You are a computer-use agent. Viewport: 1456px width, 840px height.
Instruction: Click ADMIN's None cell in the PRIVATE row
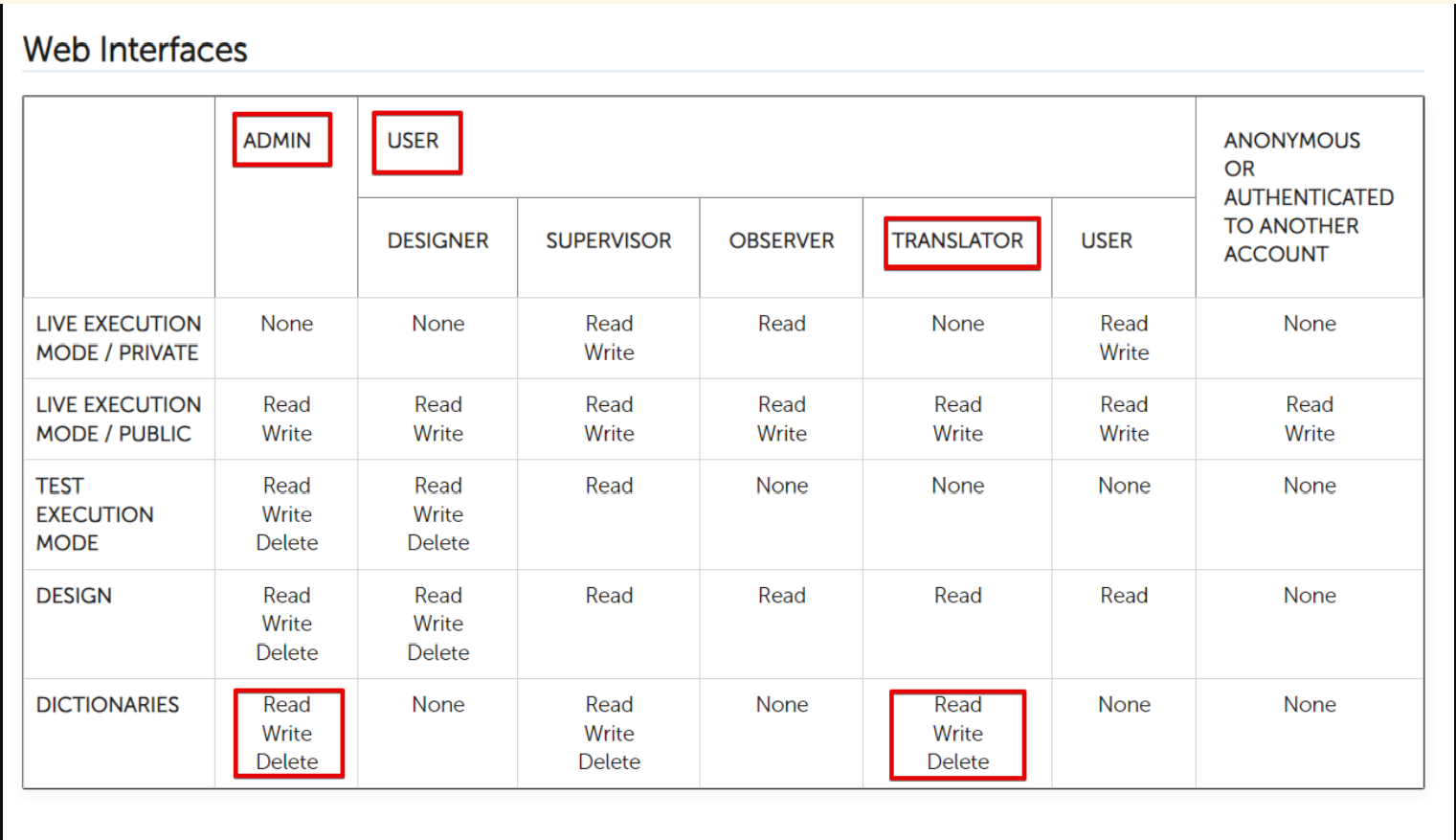pos(287,324)
